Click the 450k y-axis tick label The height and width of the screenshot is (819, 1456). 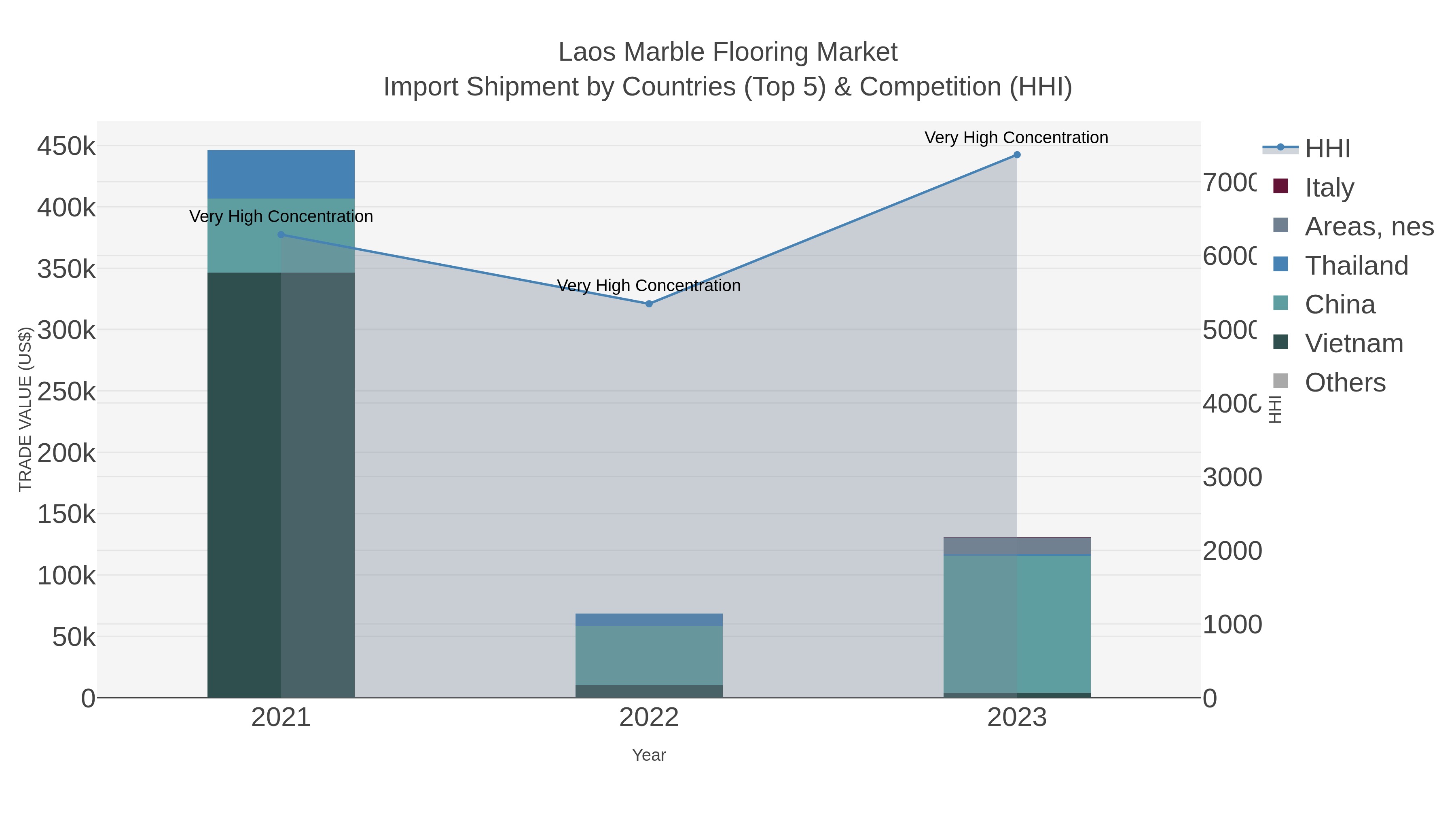click(67, 146)
